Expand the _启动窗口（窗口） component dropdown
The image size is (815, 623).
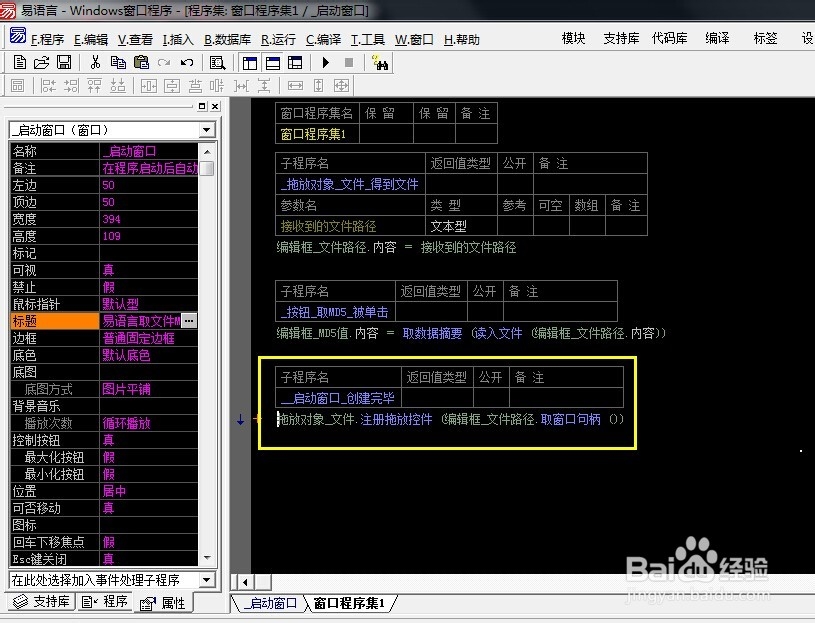[207, 130]
